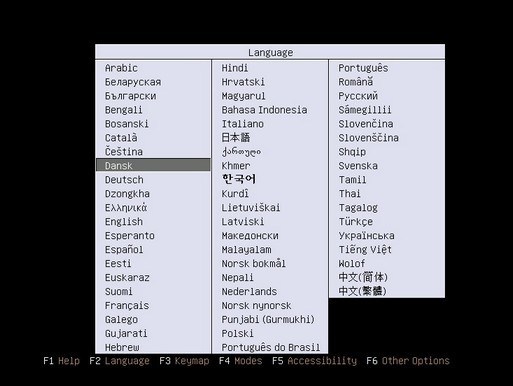Click the highlighted Dansk entry
This screenshot has width=513, height=386.
(153, 165)
